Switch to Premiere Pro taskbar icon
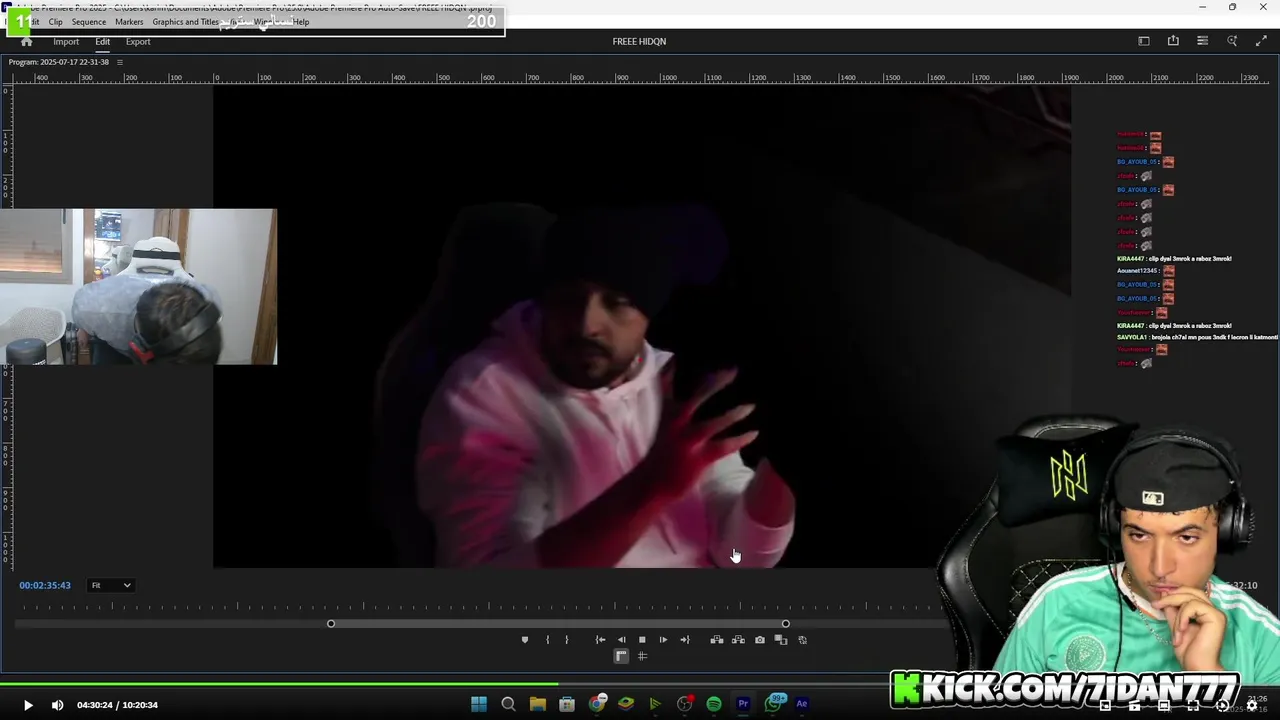Viewport: 1280px width, 720px height. point(743,704)
